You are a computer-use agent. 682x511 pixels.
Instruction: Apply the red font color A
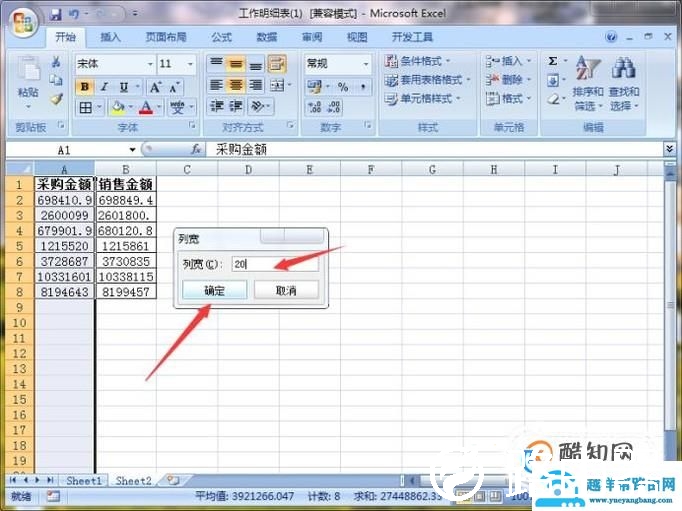click(x=146, y=107)
